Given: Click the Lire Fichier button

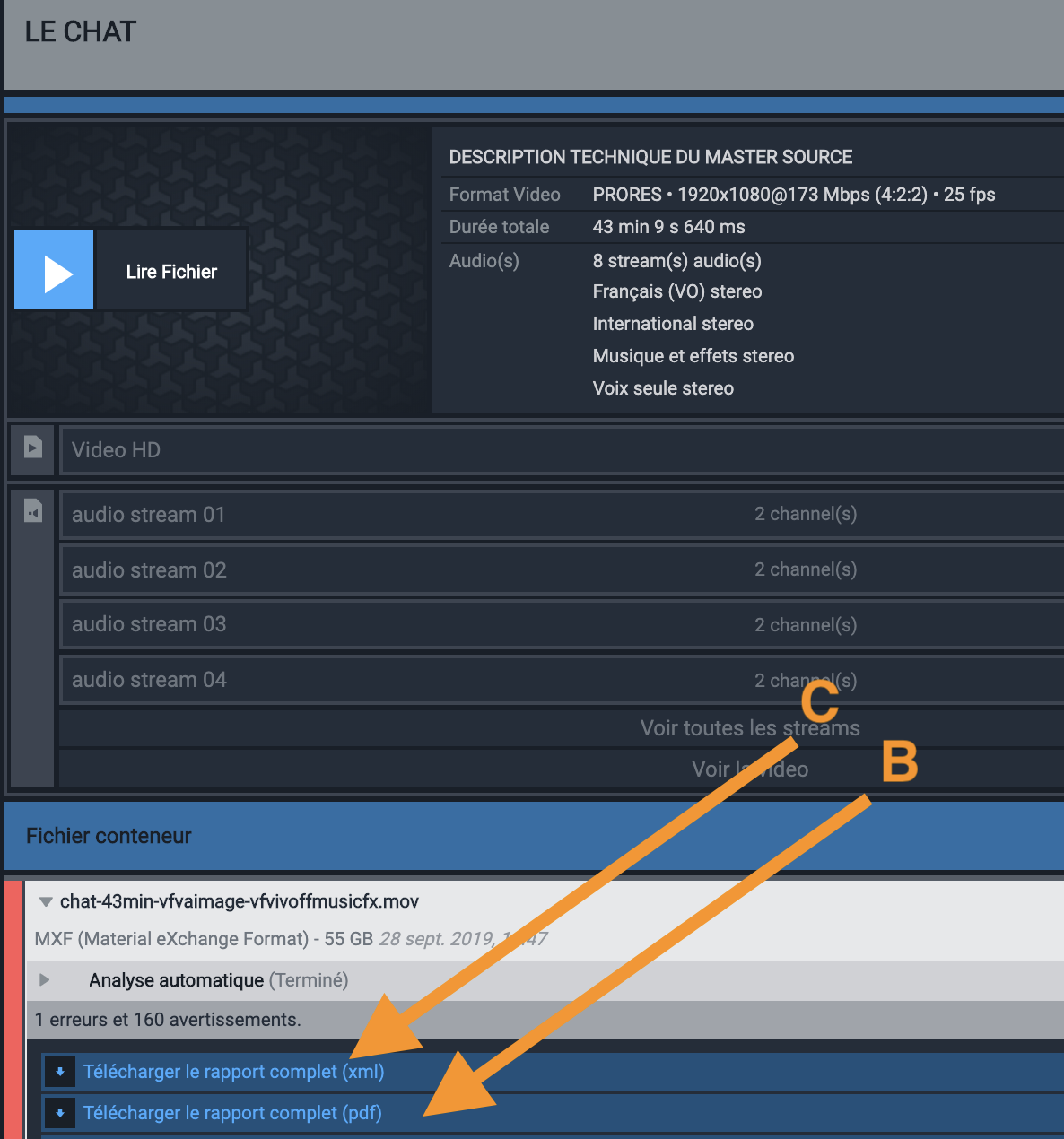Looking at the screenshot, I should pos(171,271).
